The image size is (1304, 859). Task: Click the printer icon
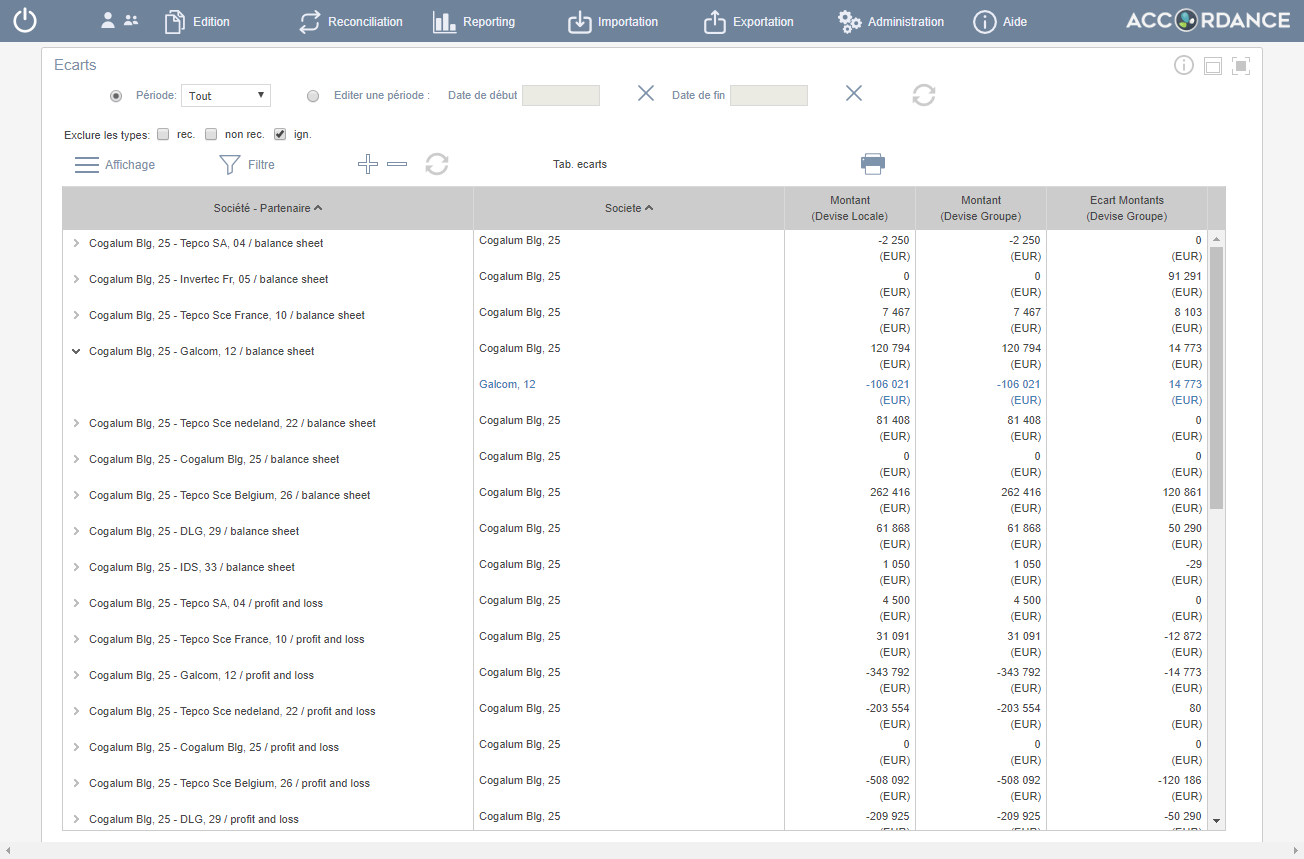pos(873,164)
